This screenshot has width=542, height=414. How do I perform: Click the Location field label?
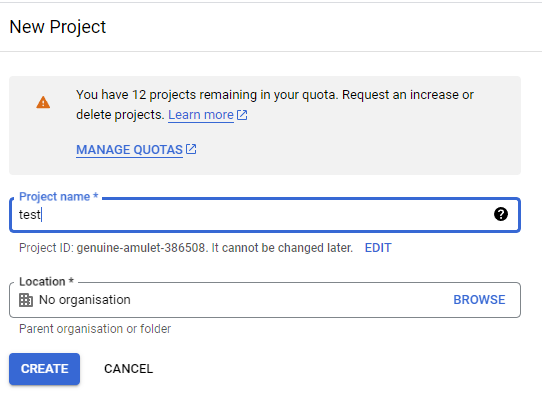click(46, 281)
